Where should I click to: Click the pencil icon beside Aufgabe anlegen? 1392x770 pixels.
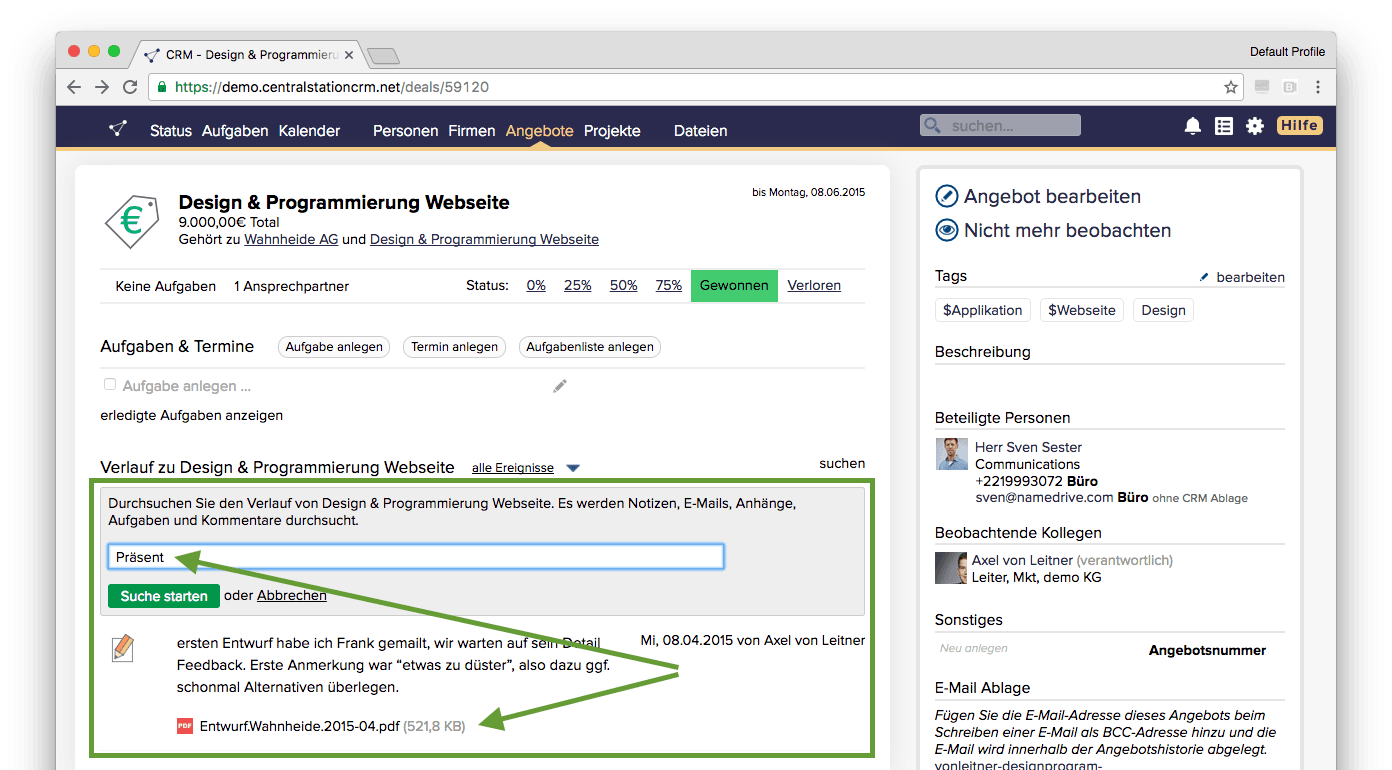(x=560, y=386)
